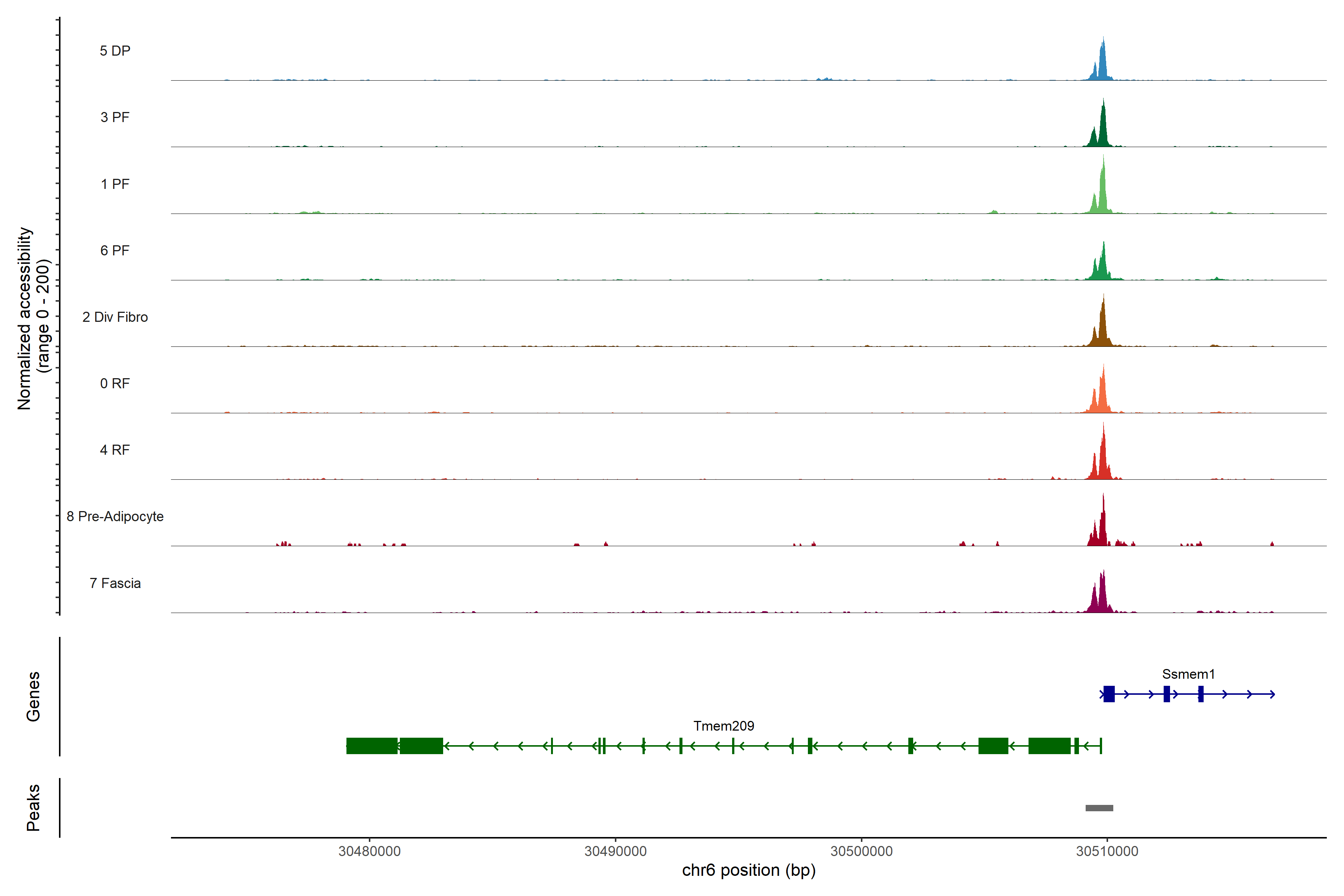Click the brown peak in 2 Div Fibro track
Screen dimensions: 1344x896
pyautogui.click(x=1102, y=332)
